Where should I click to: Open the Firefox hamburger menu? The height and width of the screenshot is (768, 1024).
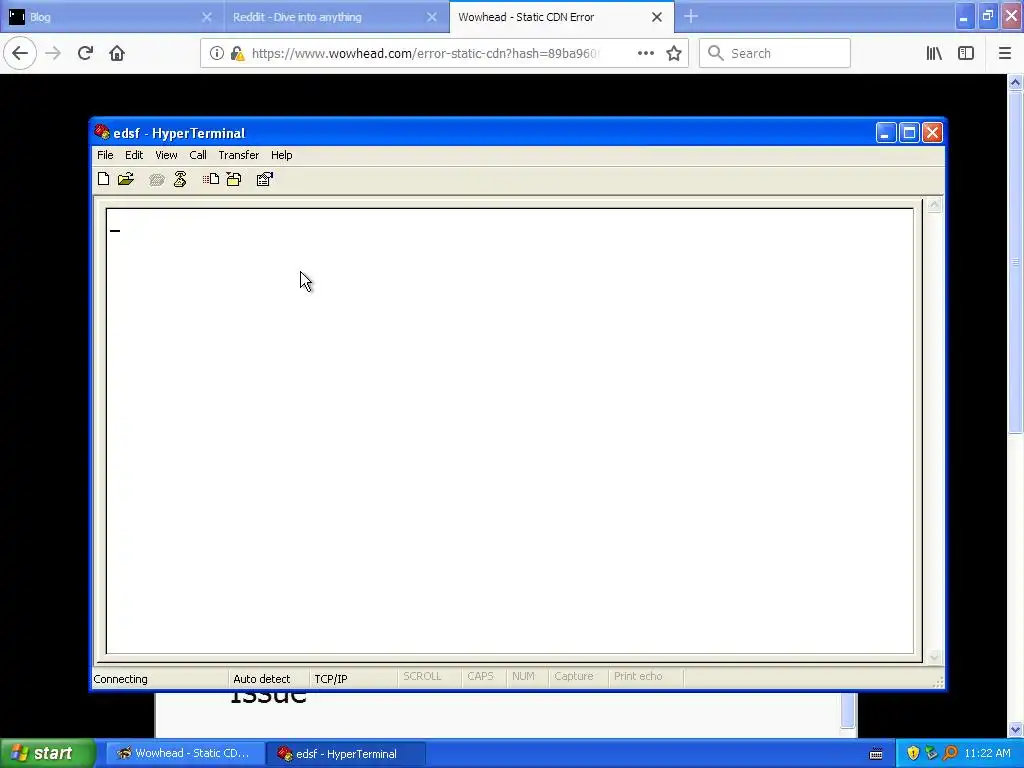click(x=1004, y=53)
